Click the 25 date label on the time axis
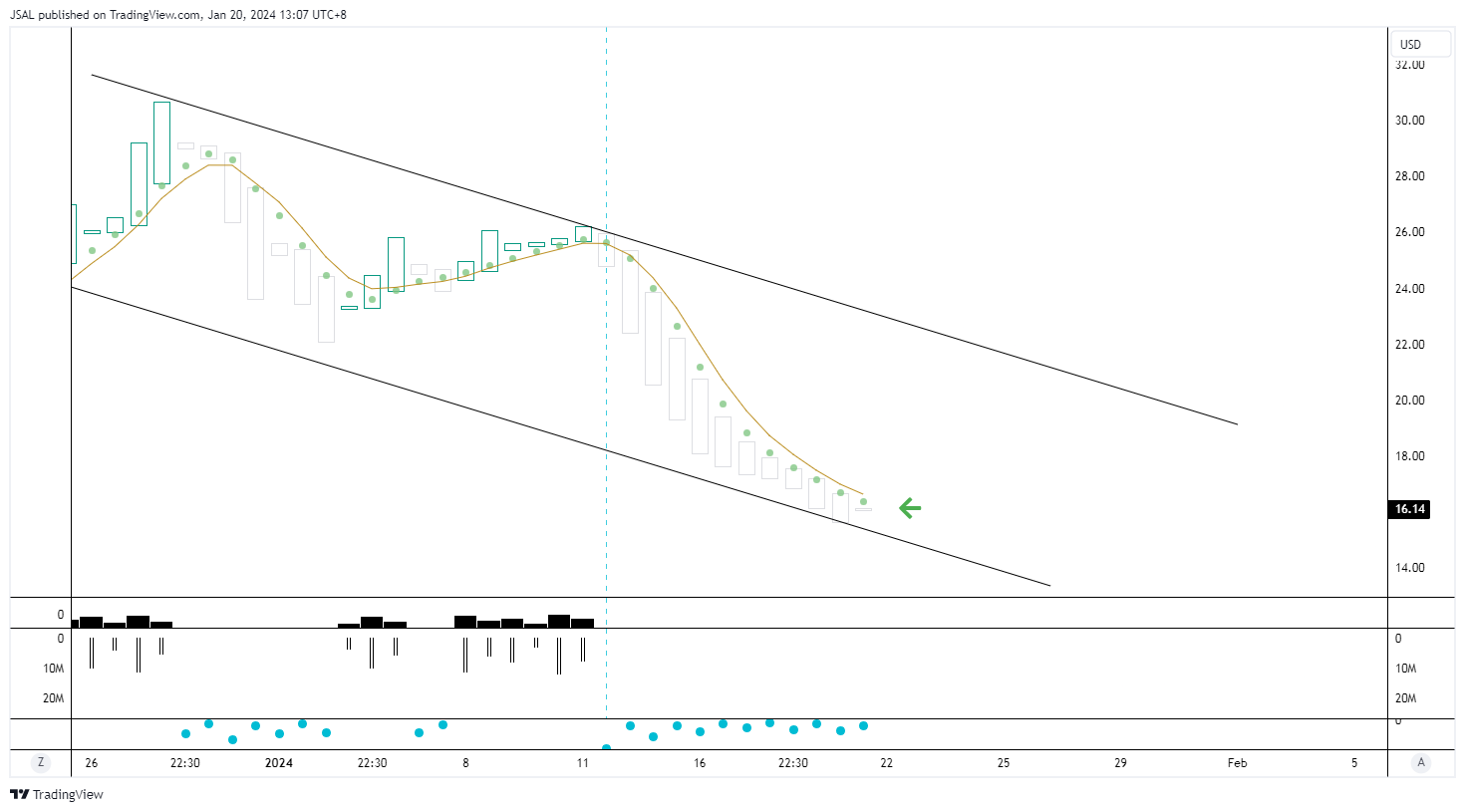 [1004, 763]
